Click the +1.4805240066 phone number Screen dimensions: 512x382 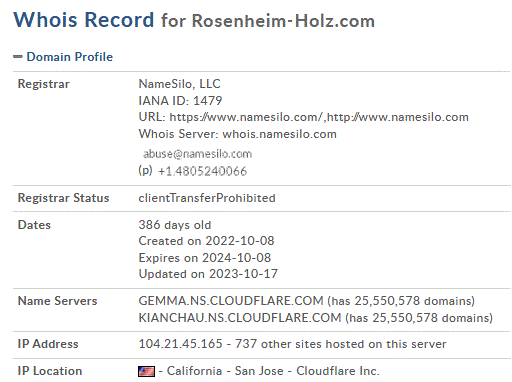[202, 171]
